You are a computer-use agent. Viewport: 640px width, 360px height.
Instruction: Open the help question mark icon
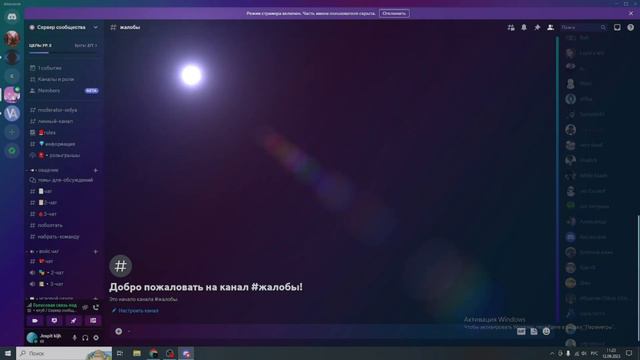click(631, 27)
